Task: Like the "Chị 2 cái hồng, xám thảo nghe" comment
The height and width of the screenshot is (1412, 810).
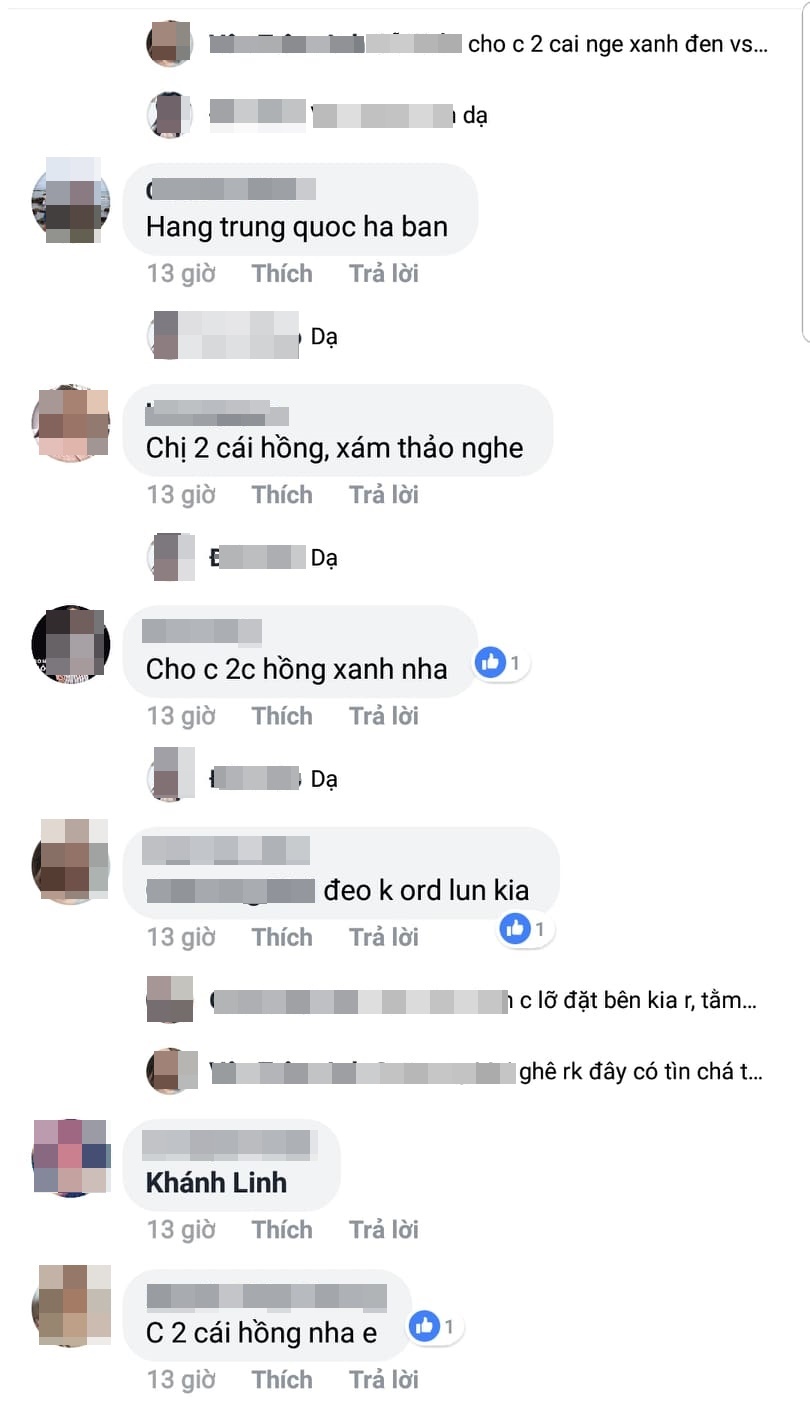Action: 282,495
